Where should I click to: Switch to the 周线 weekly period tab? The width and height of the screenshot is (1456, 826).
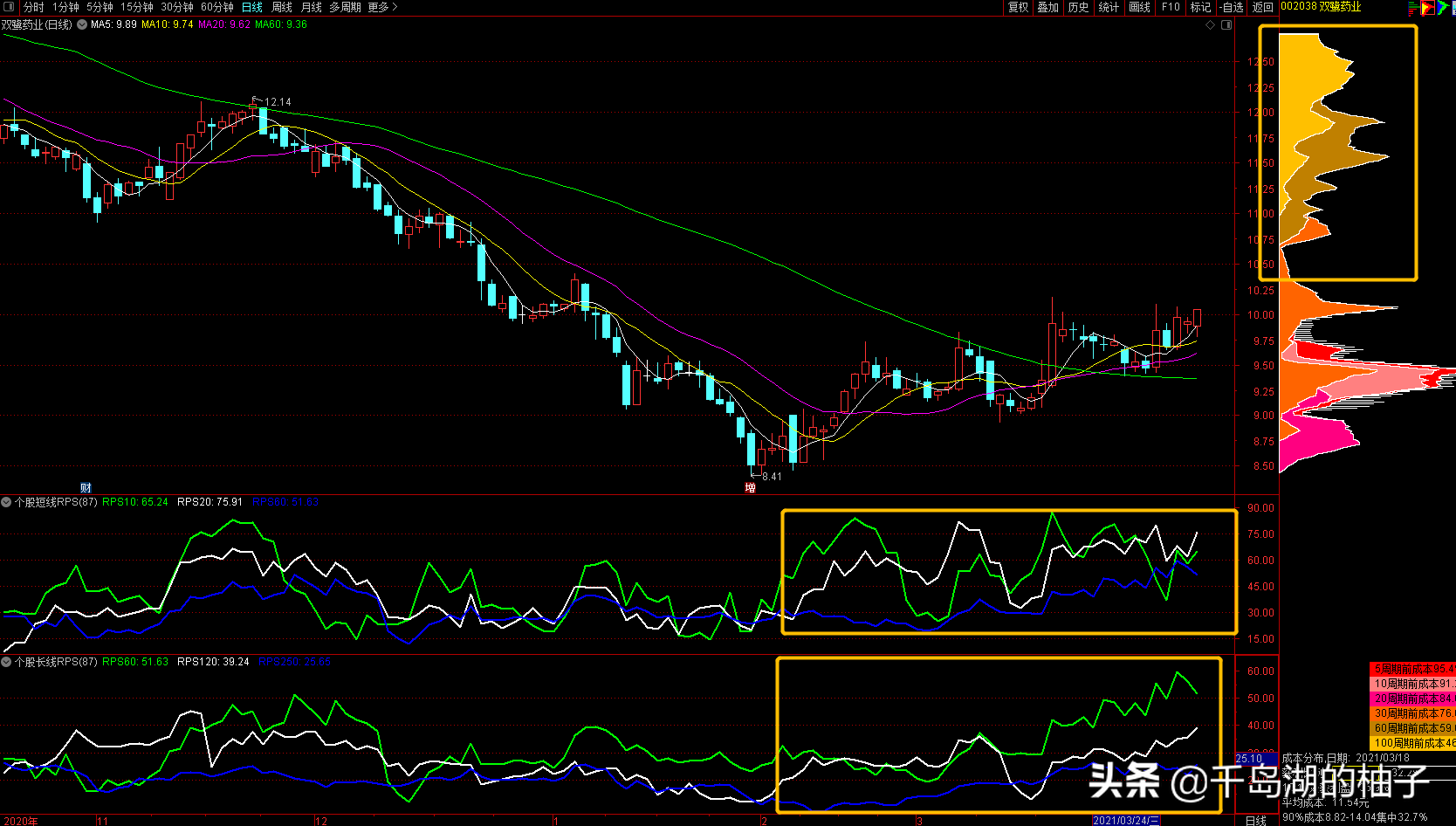coord(282,7)
